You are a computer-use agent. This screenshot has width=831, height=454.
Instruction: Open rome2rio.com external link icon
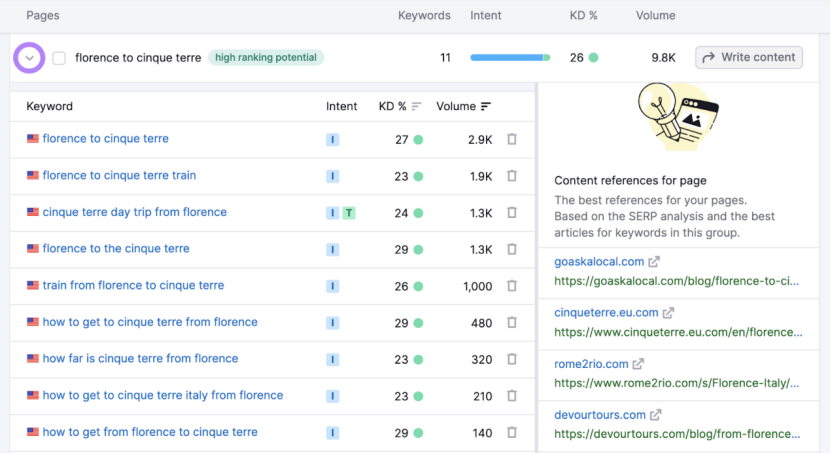pyautogui.click(x=638, y=364)
